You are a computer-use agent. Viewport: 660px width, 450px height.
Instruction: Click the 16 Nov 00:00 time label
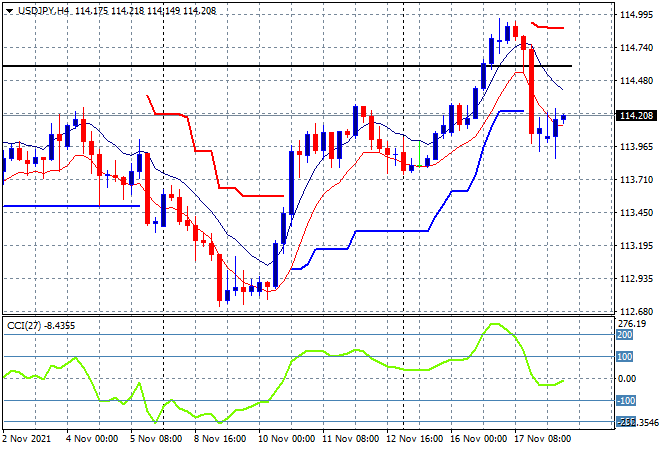[x=479, y=439]
